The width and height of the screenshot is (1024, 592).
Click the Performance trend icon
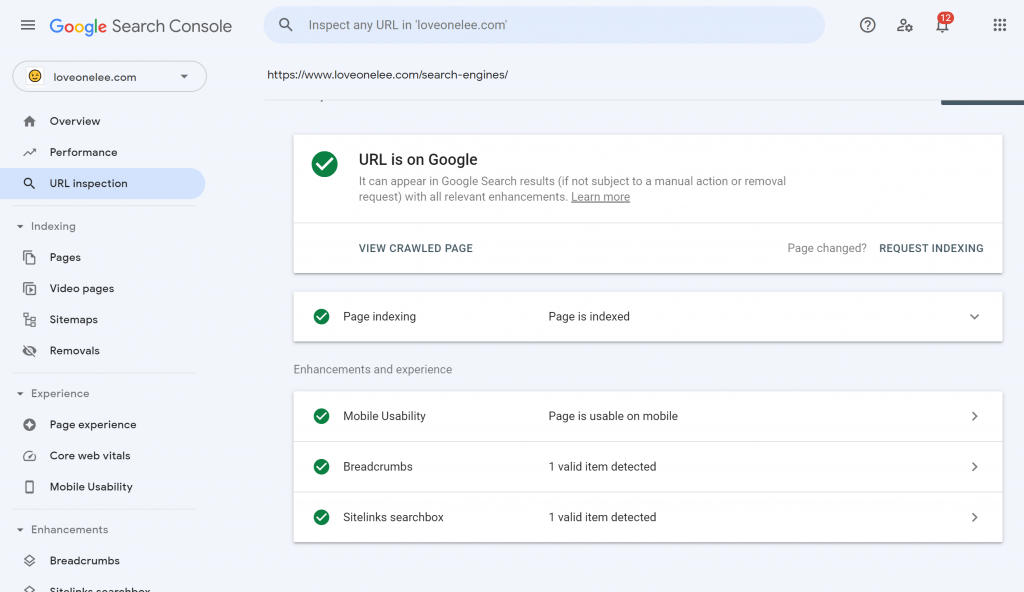point(29,152)
